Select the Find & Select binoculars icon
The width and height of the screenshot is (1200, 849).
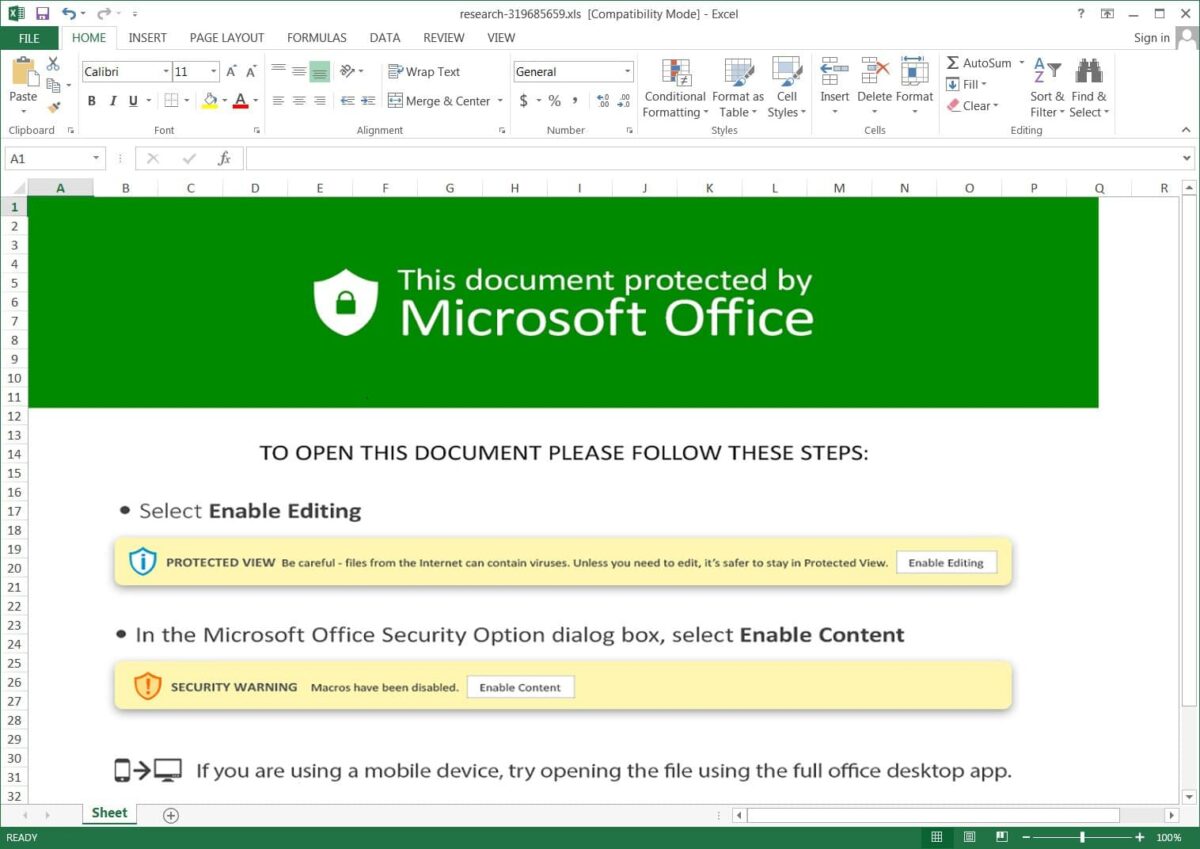pyautogui.click(x=1089, y=70)
